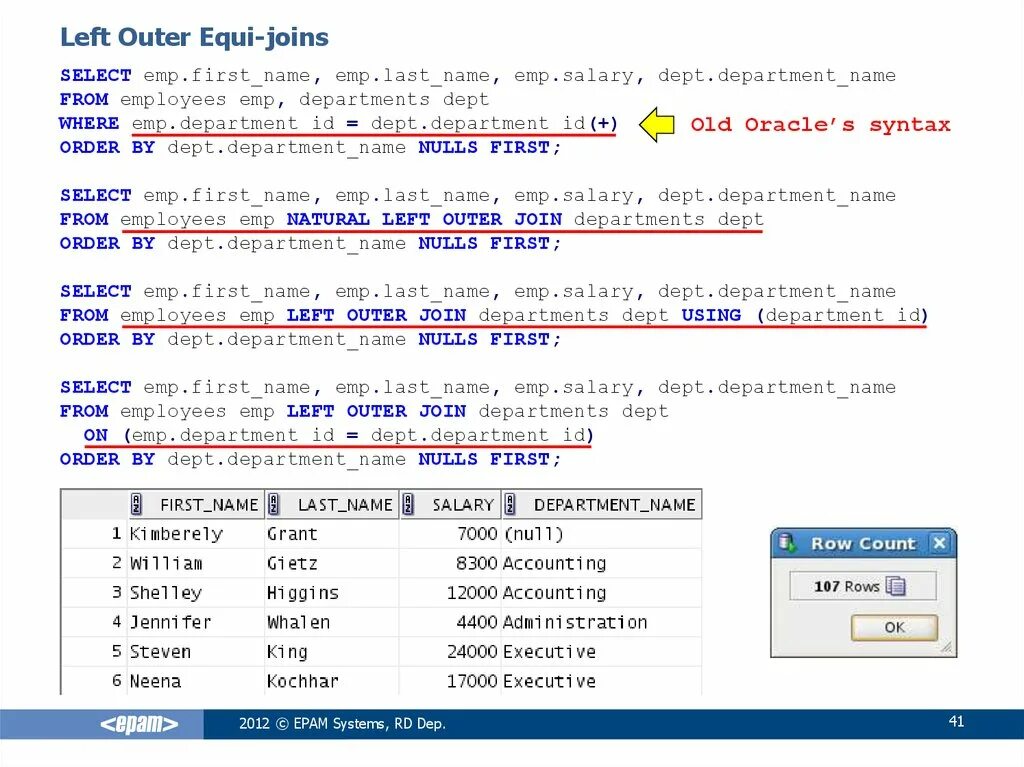
Task: Click the EPAM logo in footer
Action: tap(138, 724)
